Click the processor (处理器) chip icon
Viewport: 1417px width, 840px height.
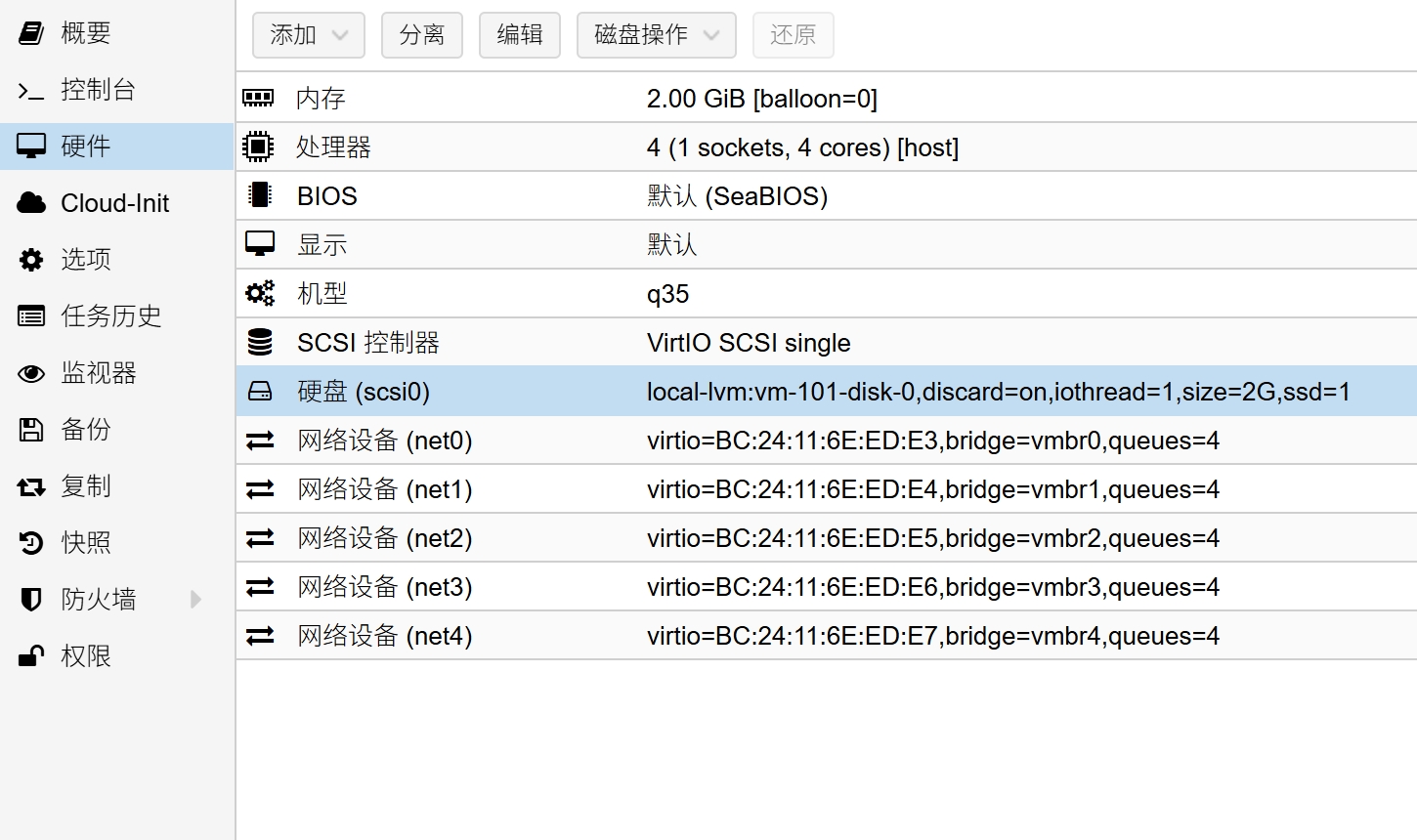click(258, 147)
